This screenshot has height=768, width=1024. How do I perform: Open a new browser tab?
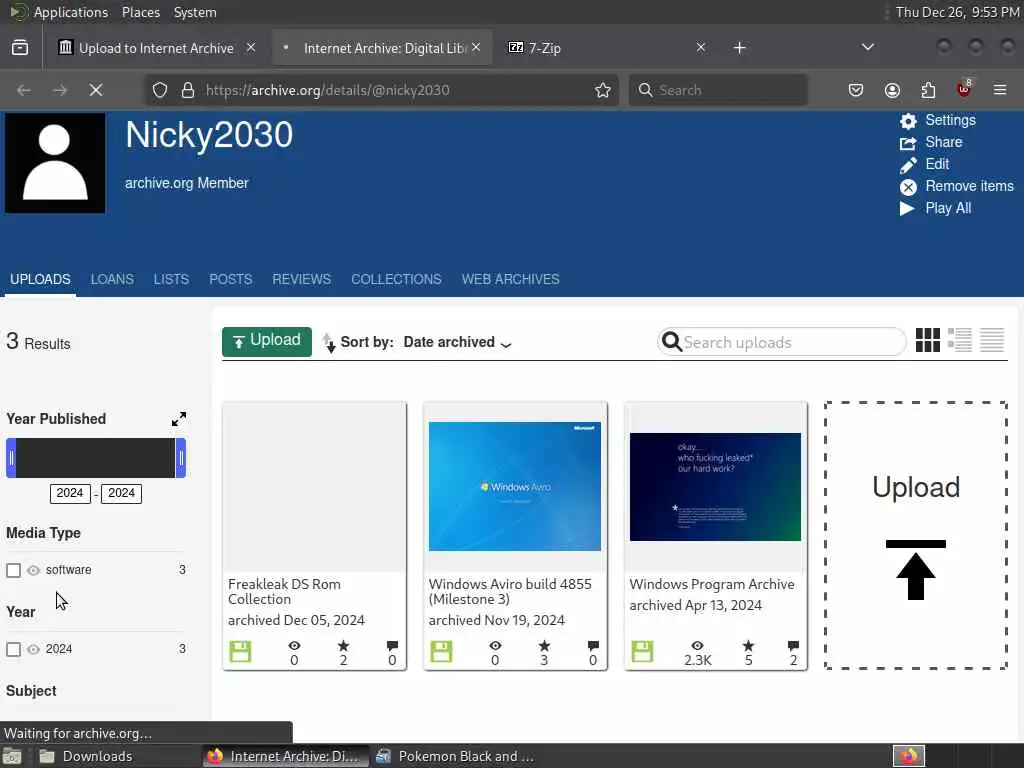point(739,48)
